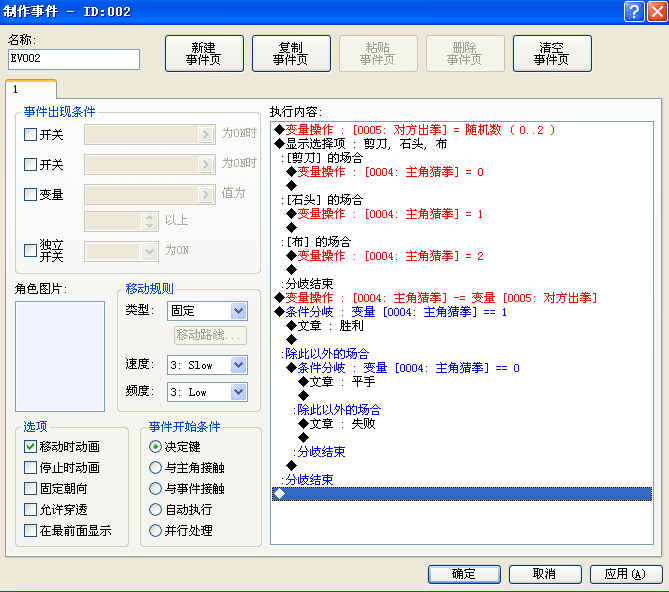Select the 主角猜拳 = 2 command line
Image resolution: width=669 pixels, height=592 pixels.
click(x=462, y=256)
